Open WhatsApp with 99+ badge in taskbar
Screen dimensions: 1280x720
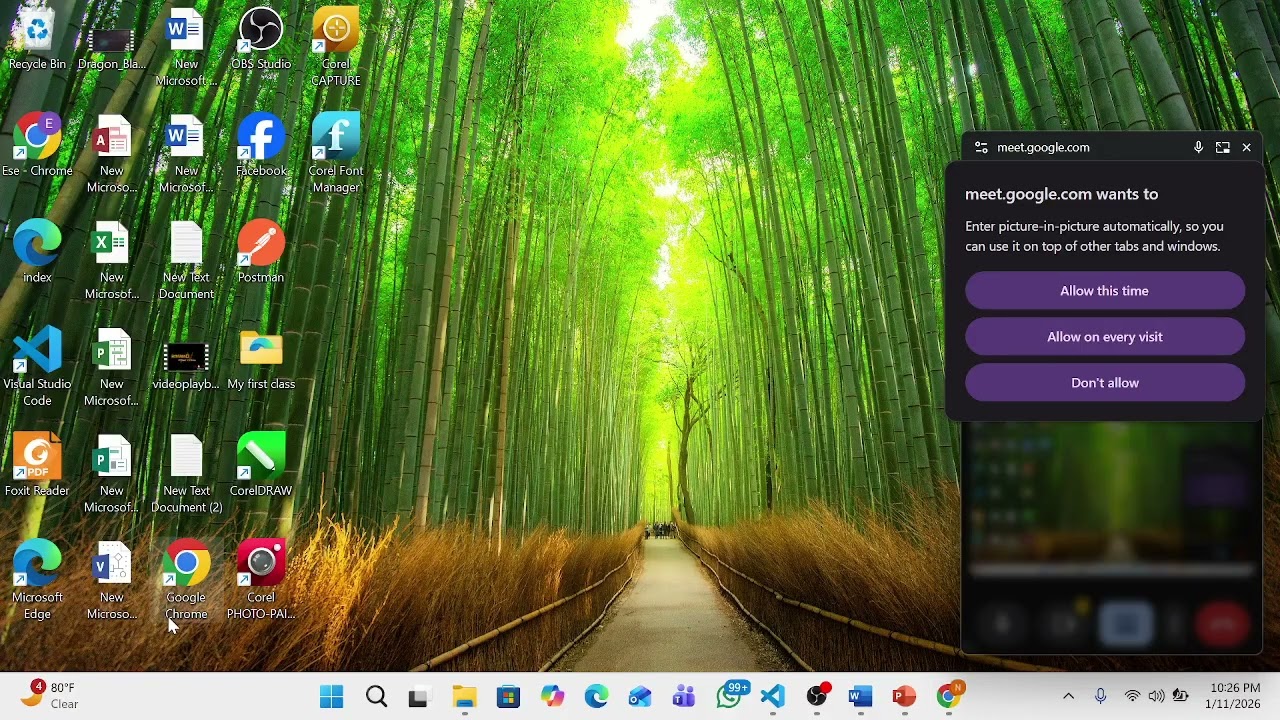[x=730, y=696]
